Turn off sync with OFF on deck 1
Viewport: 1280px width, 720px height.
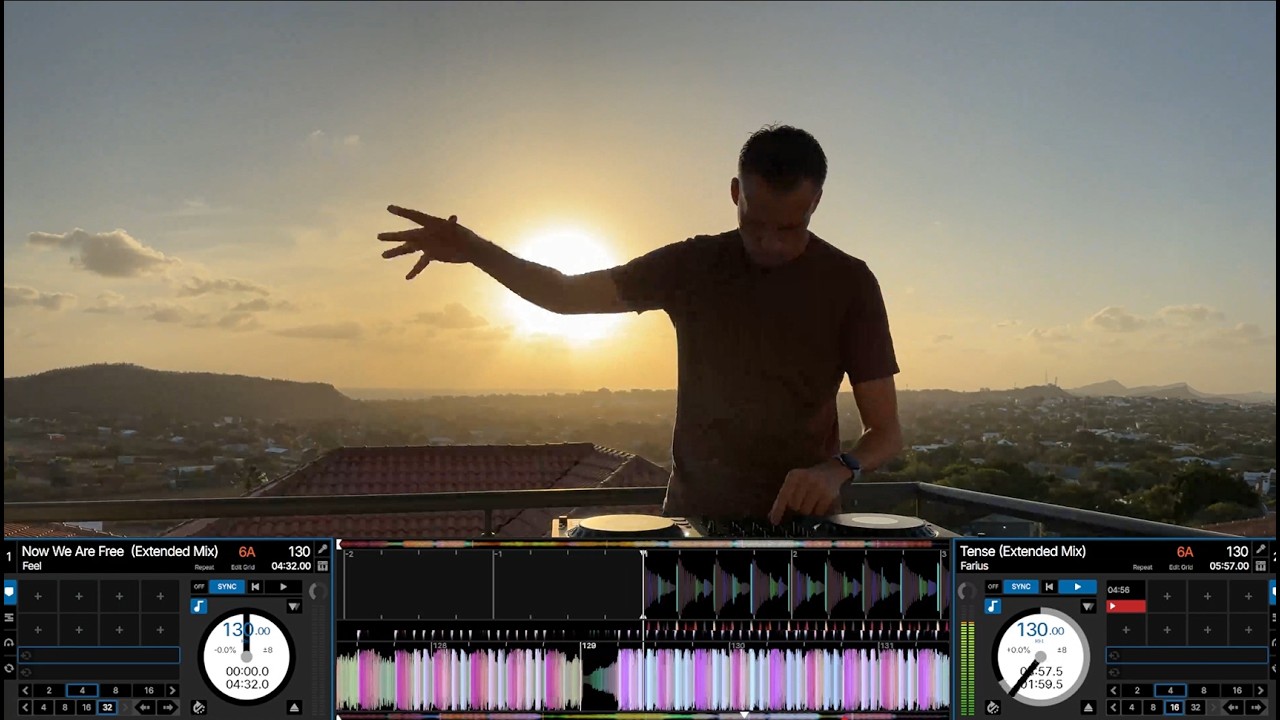point(199,587)
